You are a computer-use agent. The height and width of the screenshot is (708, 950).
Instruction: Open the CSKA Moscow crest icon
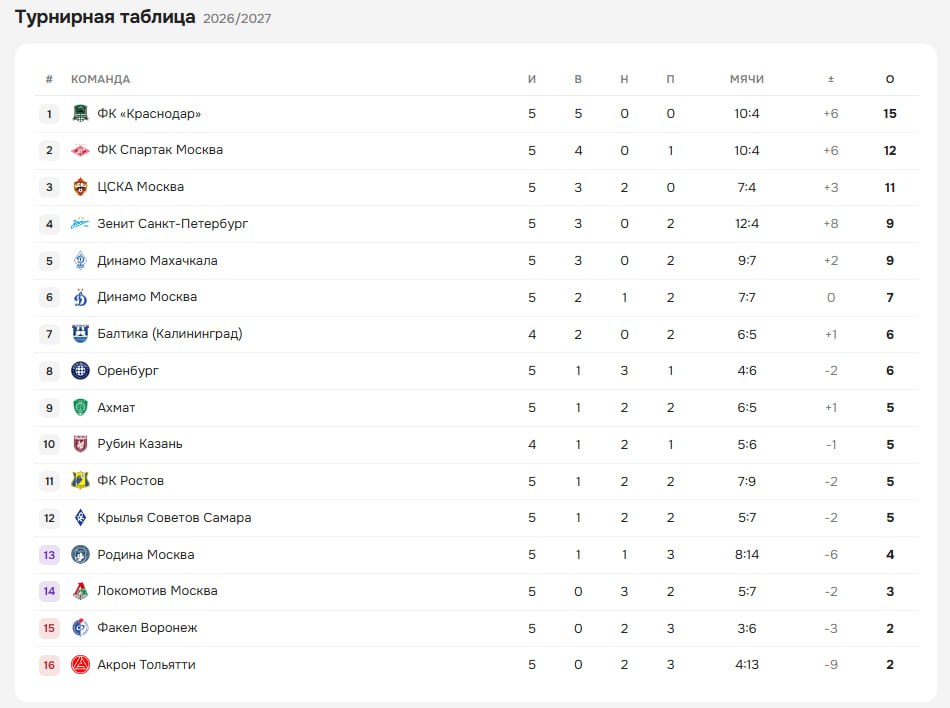(80, 187)
